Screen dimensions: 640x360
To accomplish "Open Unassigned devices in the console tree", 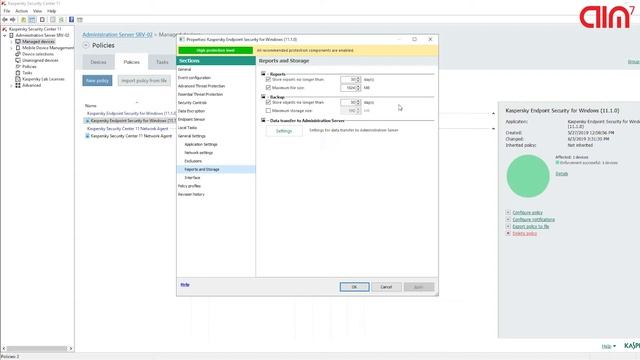I will point(40,60).
